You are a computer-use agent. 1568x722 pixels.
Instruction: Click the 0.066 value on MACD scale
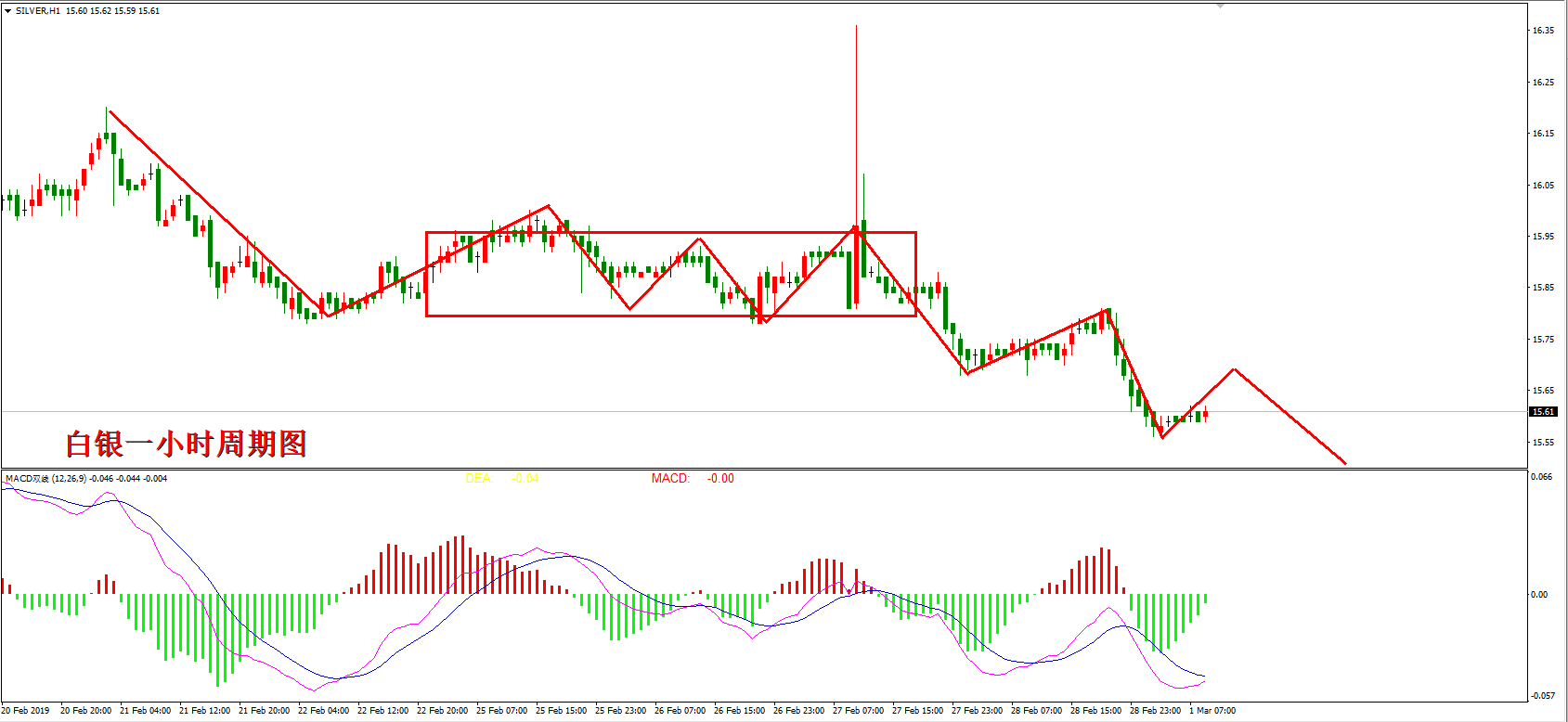pyautogui.click(x=1541, y=477)
